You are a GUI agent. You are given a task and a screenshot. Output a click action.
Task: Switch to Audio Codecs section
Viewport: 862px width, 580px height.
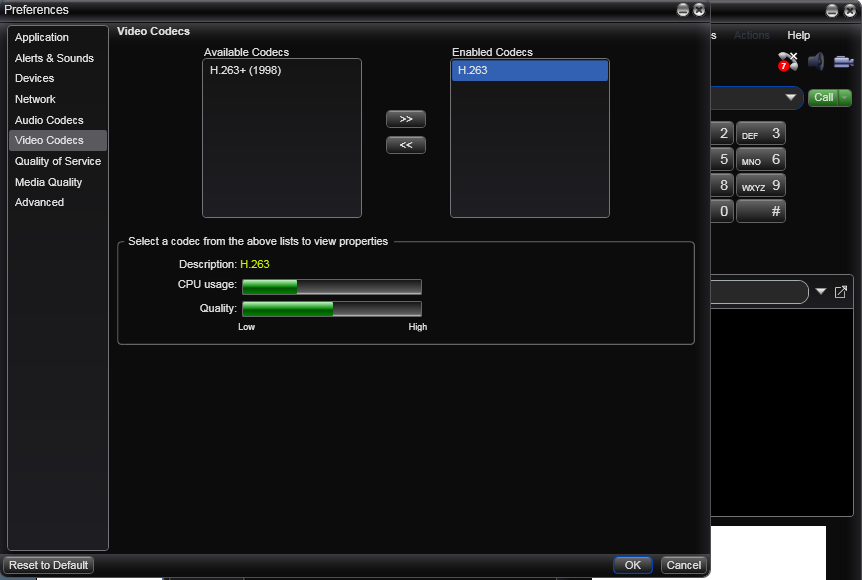[x=58, y=120]
